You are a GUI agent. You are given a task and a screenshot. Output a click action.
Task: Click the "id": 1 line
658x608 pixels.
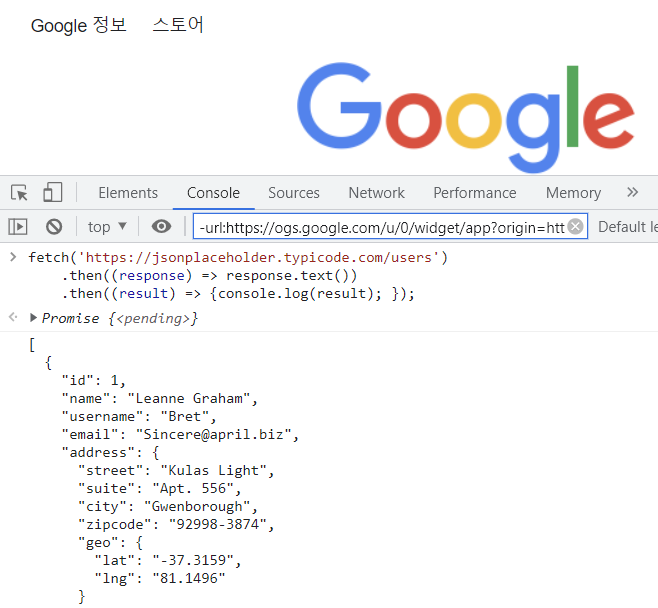coord(94,381)
